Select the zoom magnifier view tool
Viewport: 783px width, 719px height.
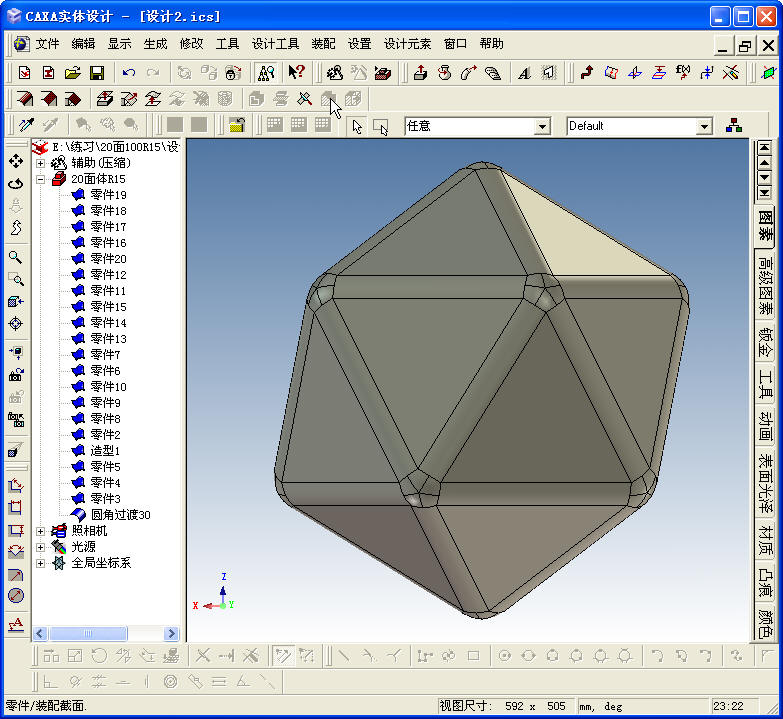pos(15,257)
